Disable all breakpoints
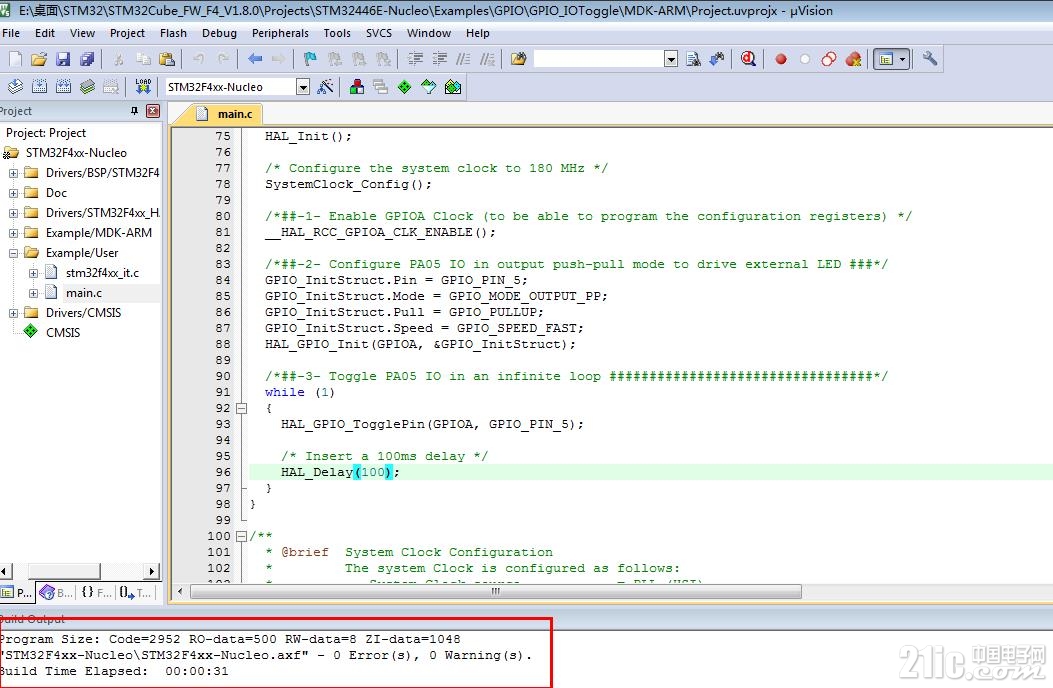1053x688 pixels. pos(829,59)
